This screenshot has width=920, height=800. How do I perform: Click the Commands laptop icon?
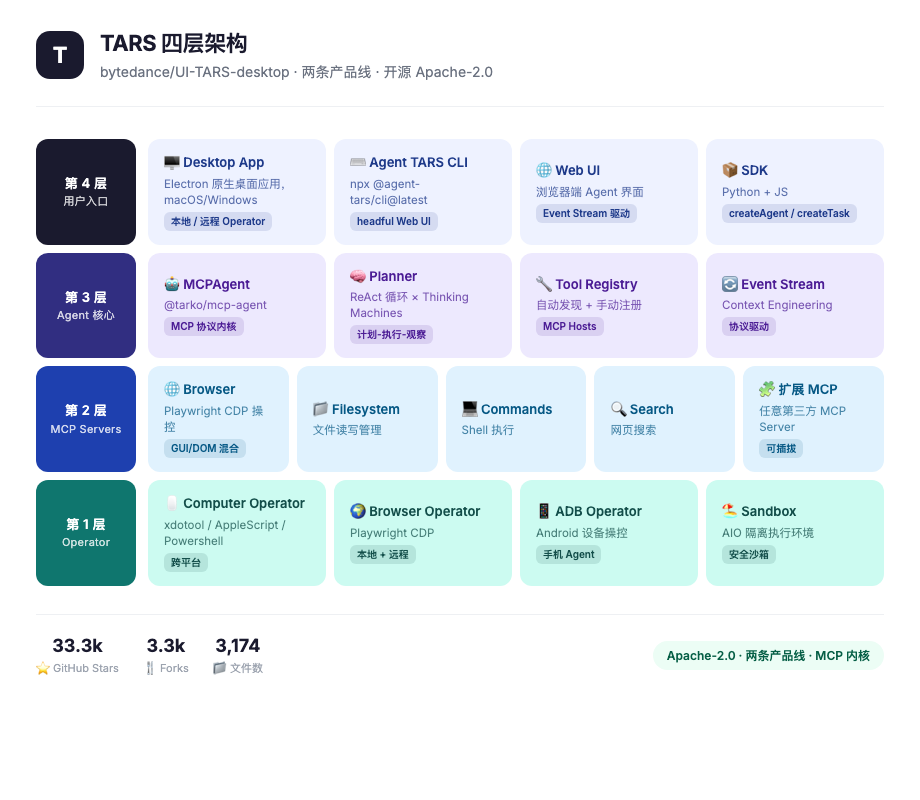coord(469,409)
